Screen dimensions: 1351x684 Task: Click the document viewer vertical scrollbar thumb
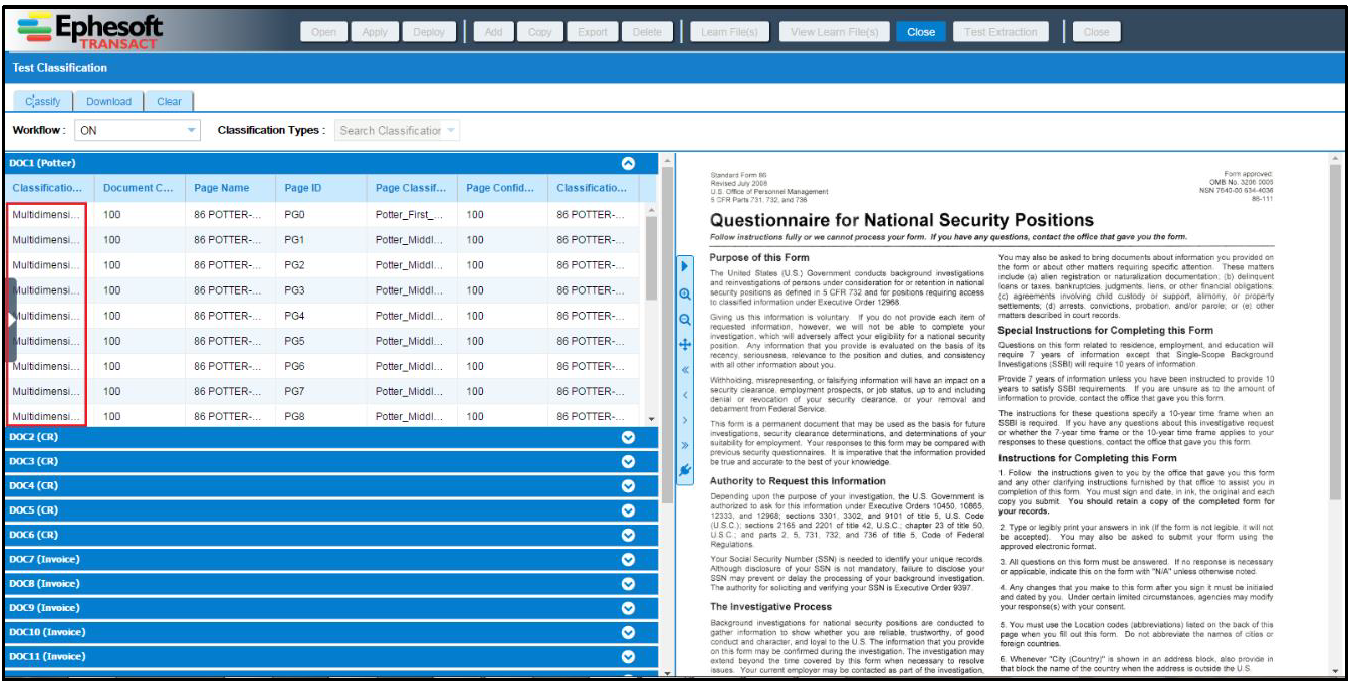point(1335,335)
